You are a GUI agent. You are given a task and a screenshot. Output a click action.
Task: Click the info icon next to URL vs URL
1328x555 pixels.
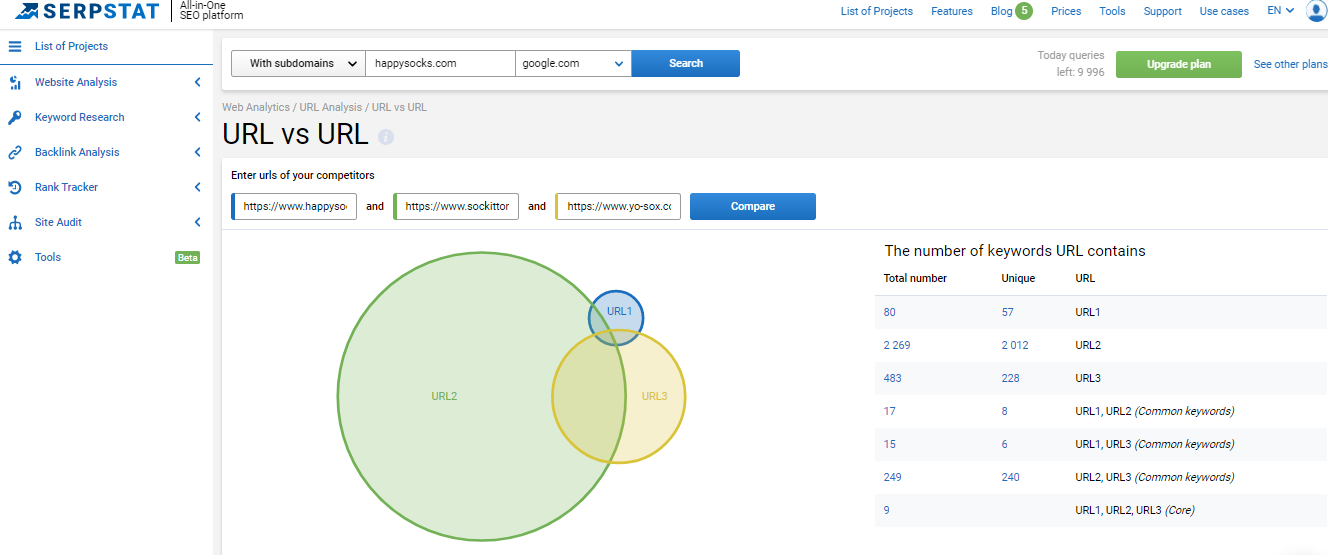pos(386,137)
